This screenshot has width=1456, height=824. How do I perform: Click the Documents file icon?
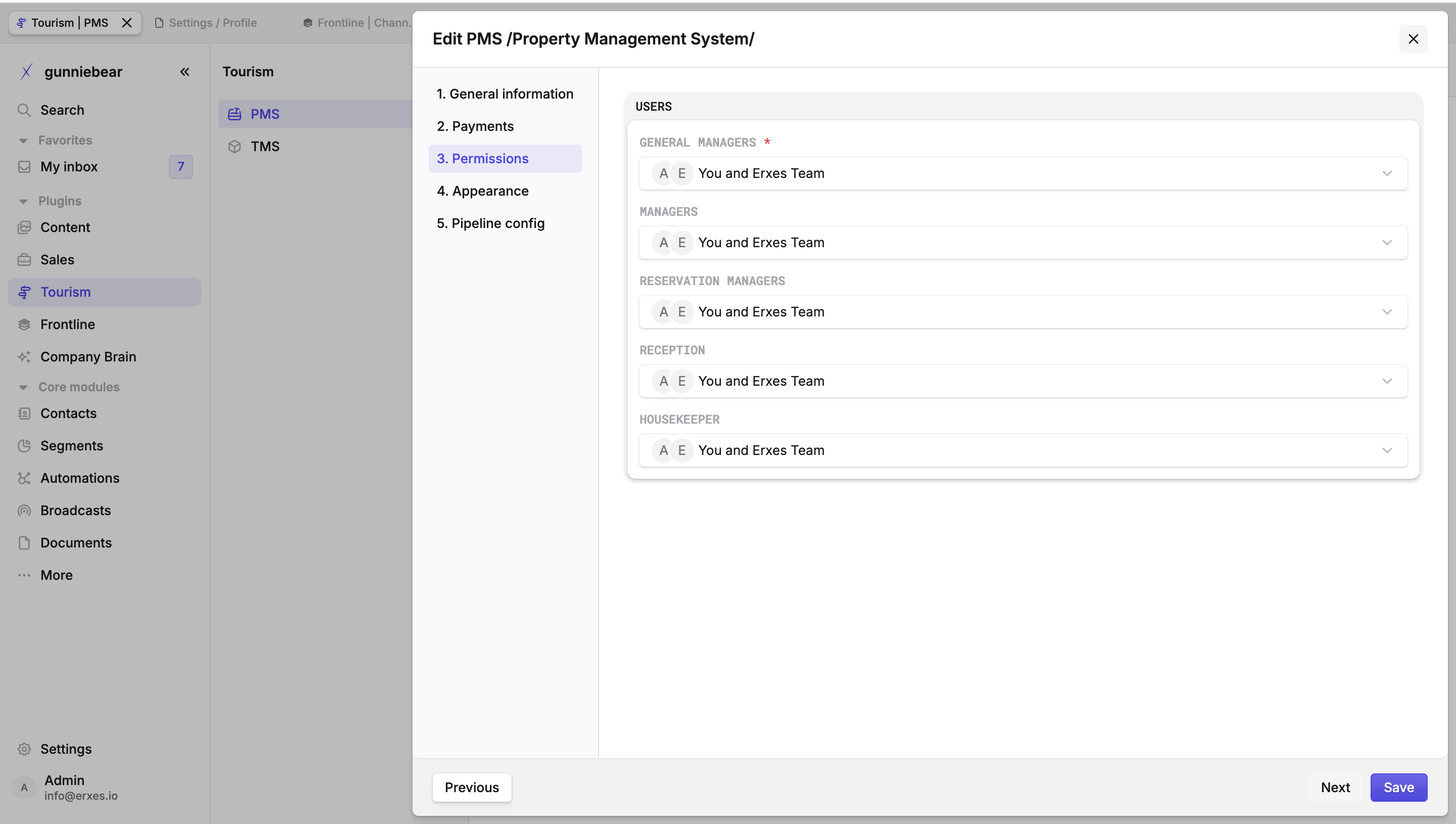[x=24, y=542]
